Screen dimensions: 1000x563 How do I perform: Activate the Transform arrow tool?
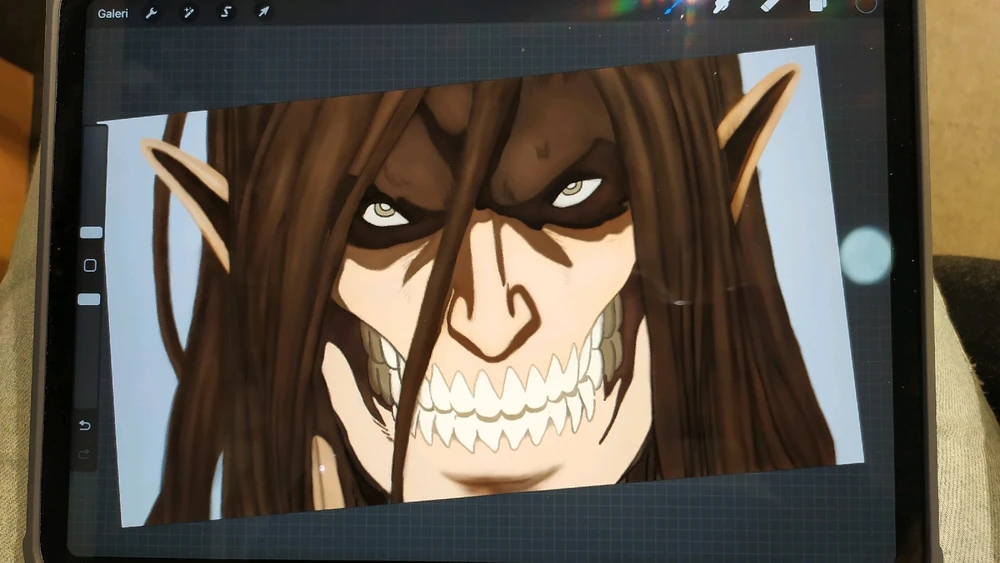point(263,11)
